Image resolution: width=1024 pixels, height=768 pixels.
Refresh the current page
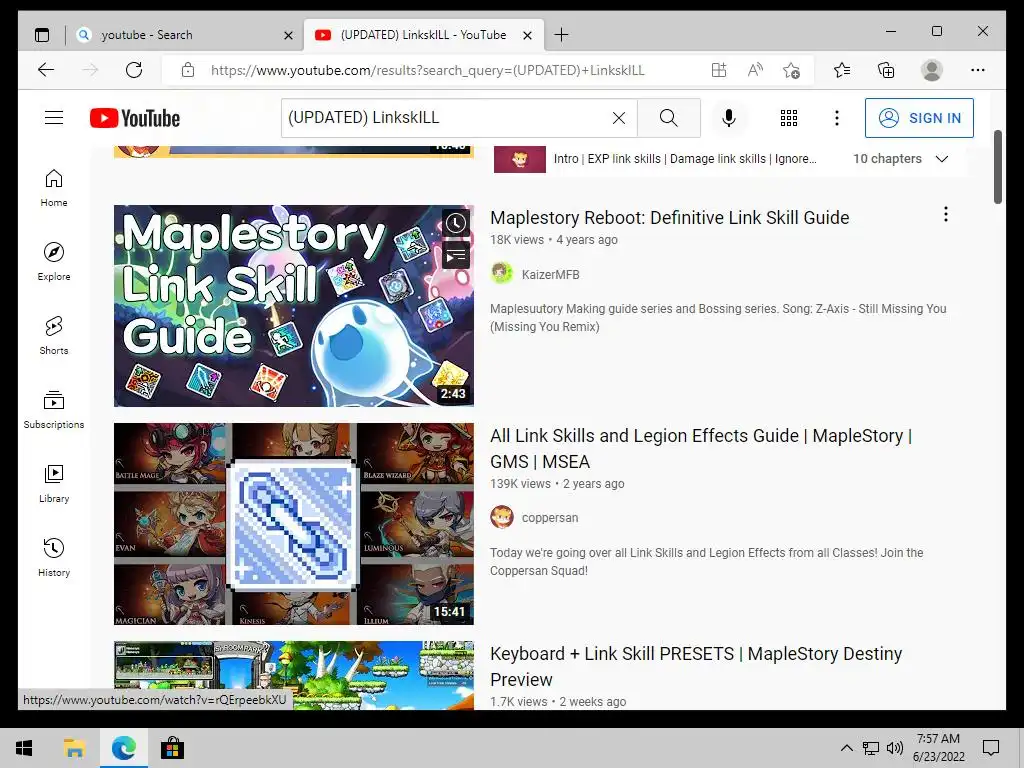coord(134,70)
